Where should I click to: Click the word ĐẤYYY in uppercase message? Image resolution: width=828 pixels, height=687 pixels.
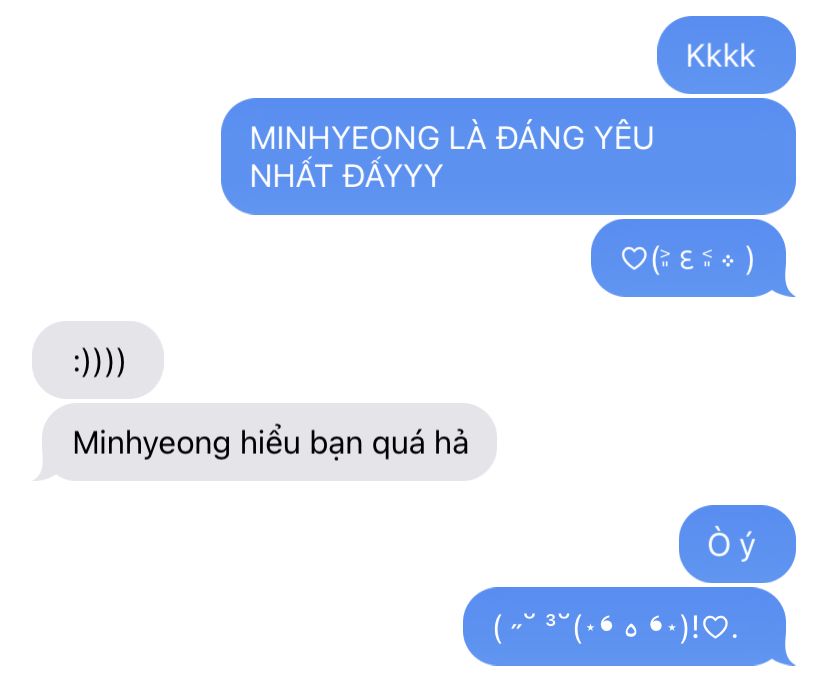point(392,175)
